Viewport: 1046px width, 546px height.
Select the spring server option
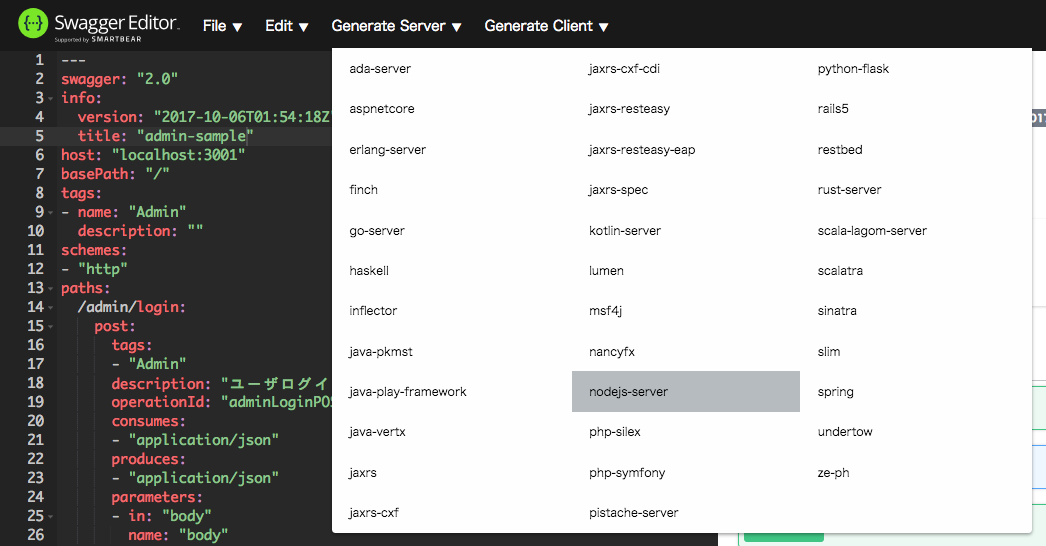pyautogui.click(x=836, y=392)
